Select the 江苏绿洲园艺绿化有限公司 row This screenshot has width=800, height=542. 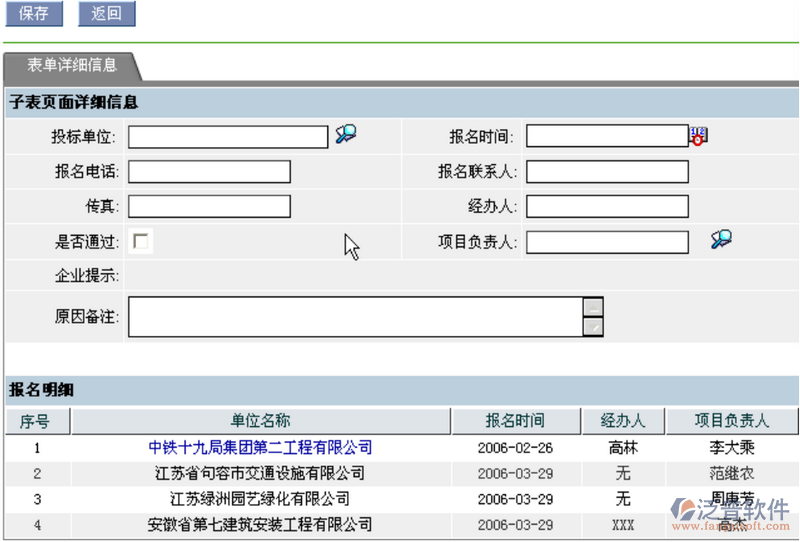(260, 499)
